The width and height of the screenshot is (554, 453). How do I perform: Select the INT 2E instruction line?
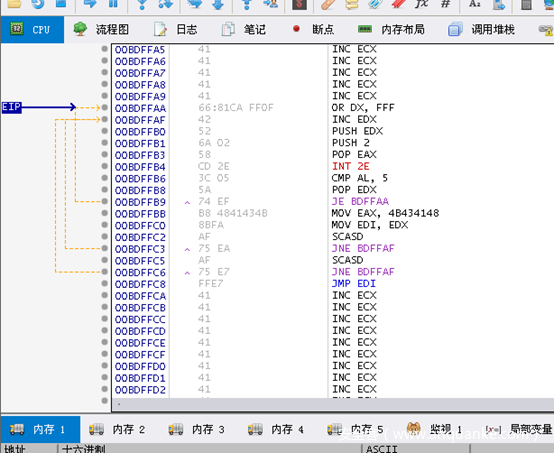pyautogui.click(x=333, y=166)
